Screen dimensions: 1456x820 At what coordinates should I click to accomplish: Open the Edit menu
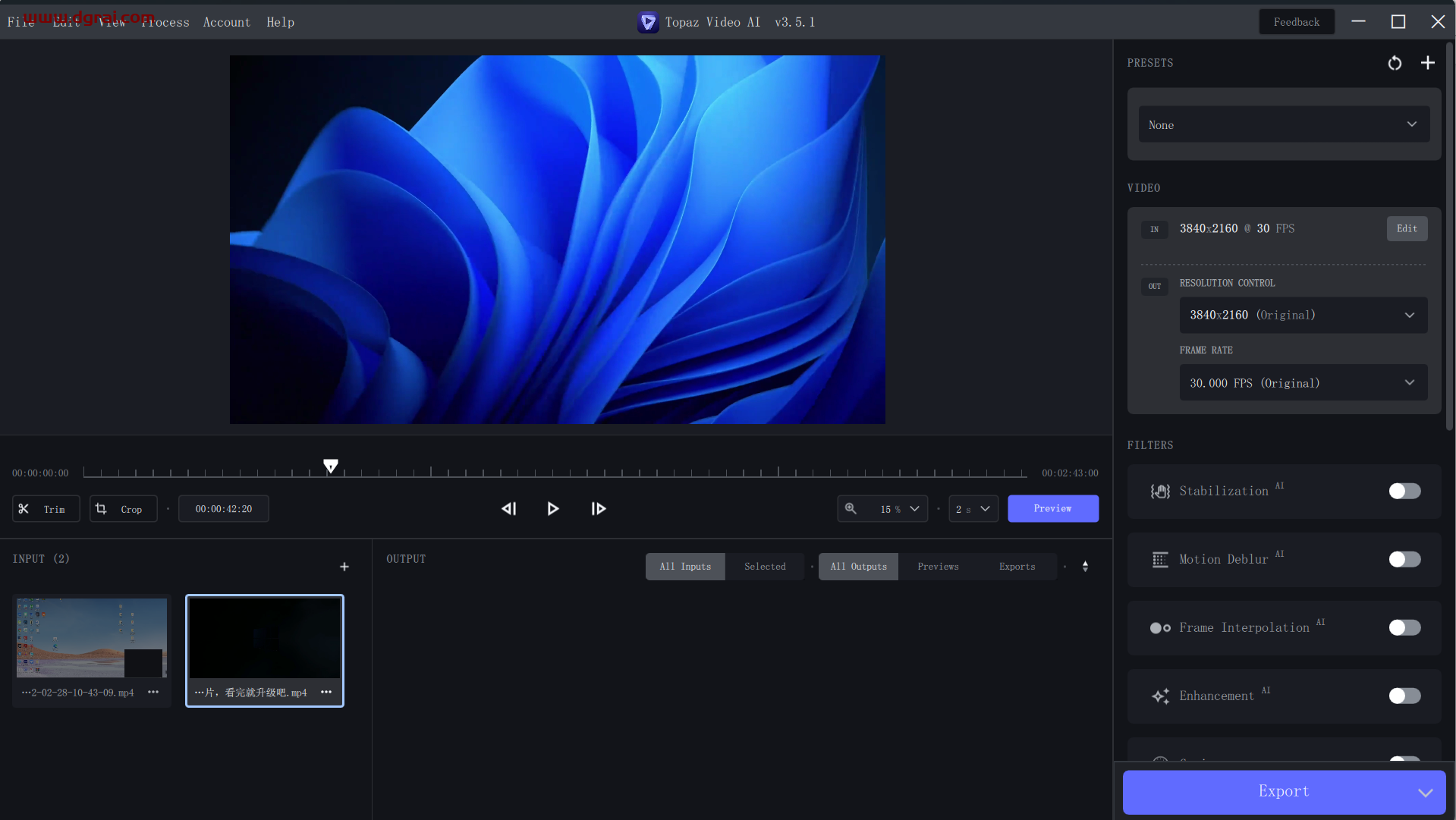(67, 22)
